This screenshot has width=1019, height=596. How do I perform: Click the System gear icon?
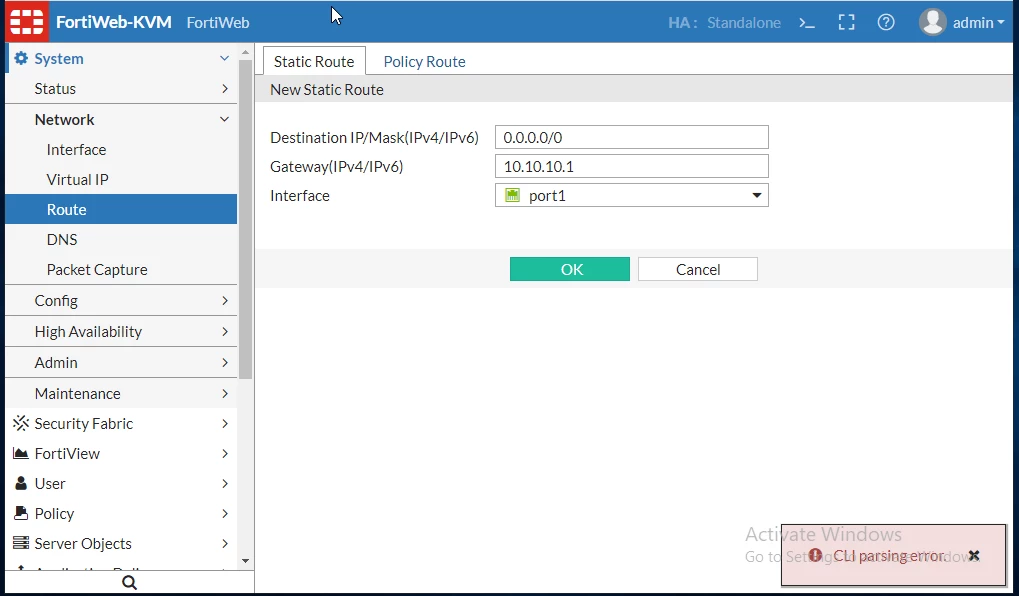pos(21,58)
